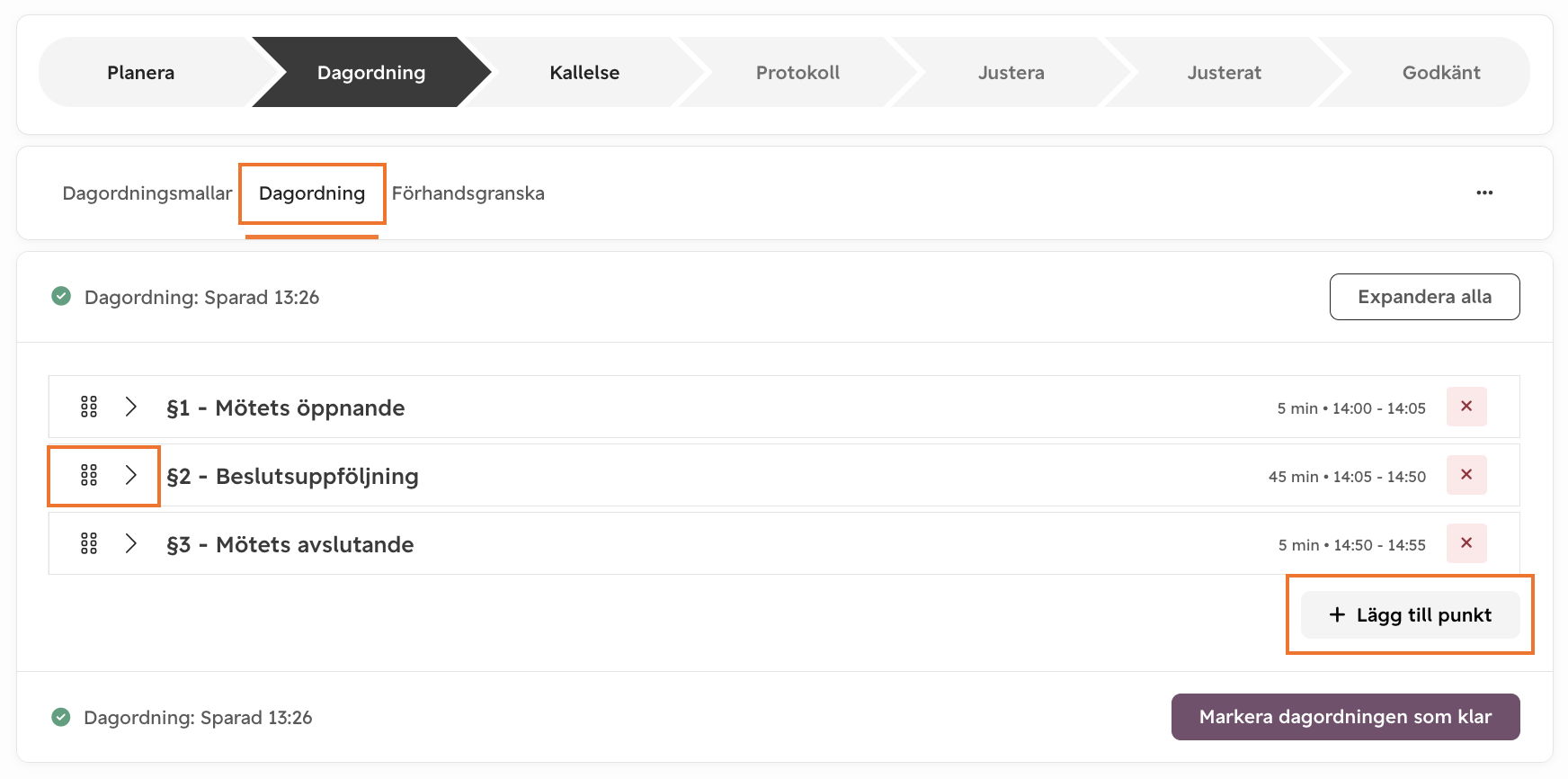The width and height of the screenshot is (1568, 779).
Task: Go to Planera step in progress bar
Action: click(141, 73)
